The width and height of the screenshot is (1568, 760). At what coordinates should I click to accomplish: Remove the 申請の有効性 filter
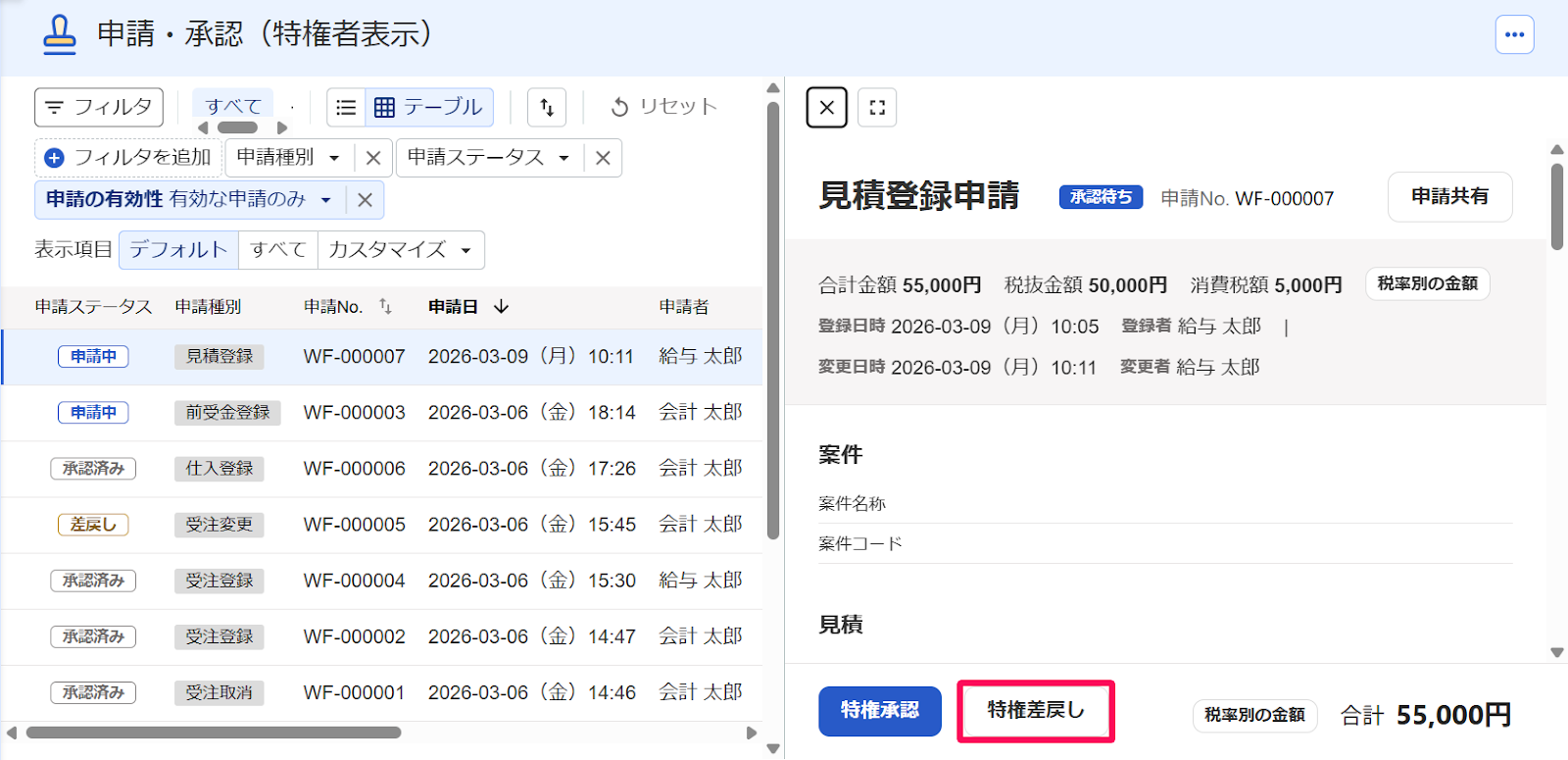pyautogui.click(x=365, y=200)
